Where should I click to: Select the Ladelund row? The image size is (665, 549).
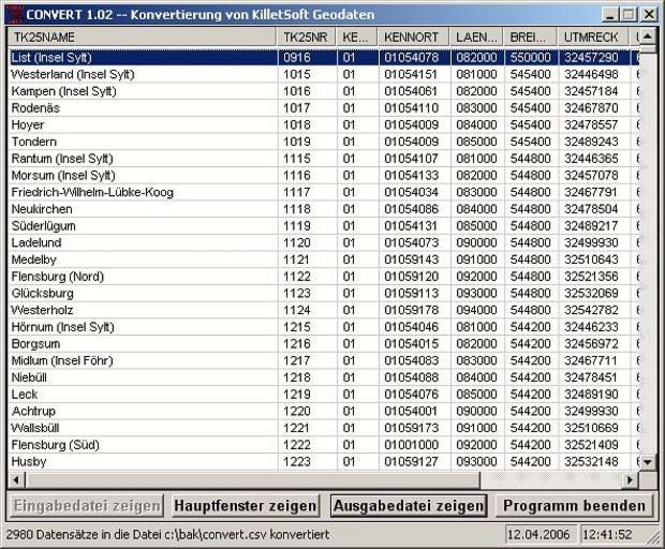click(x=323, y=243)
